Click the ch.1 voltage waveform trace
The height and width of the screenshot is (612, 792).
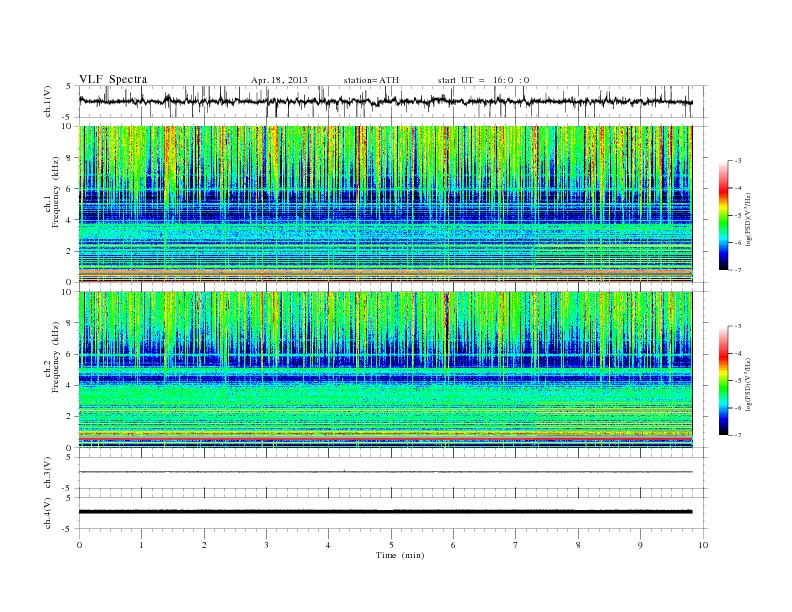(385, 101)
